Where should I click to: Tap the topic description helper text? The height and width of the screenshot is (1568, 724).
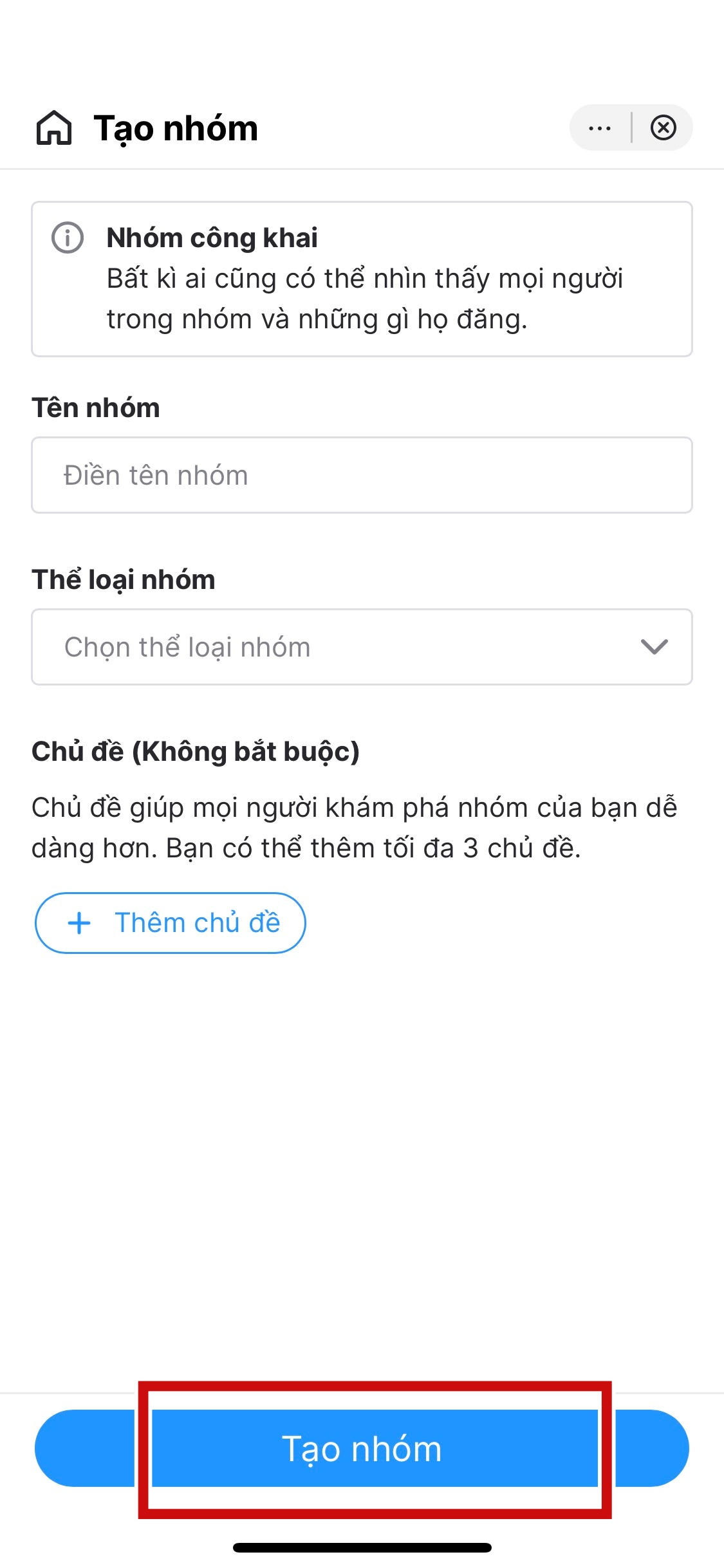354,828
